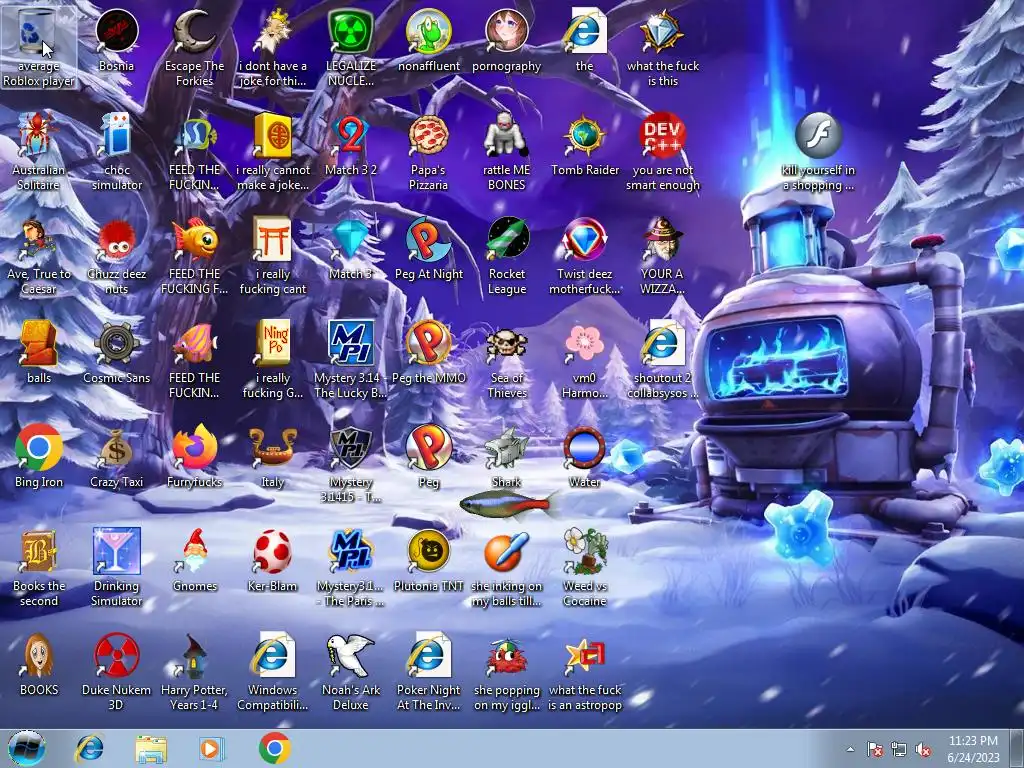This screenshot has width=1024, height=768.
Task: Launch Internet Explorer from the taskbar
Action: point(89,748)
